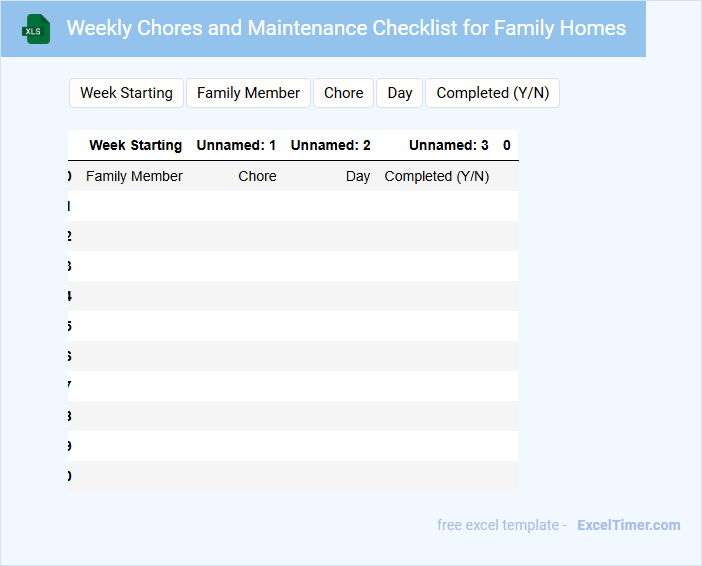
Task: Click the Family Member table cell
Action: 134,176
